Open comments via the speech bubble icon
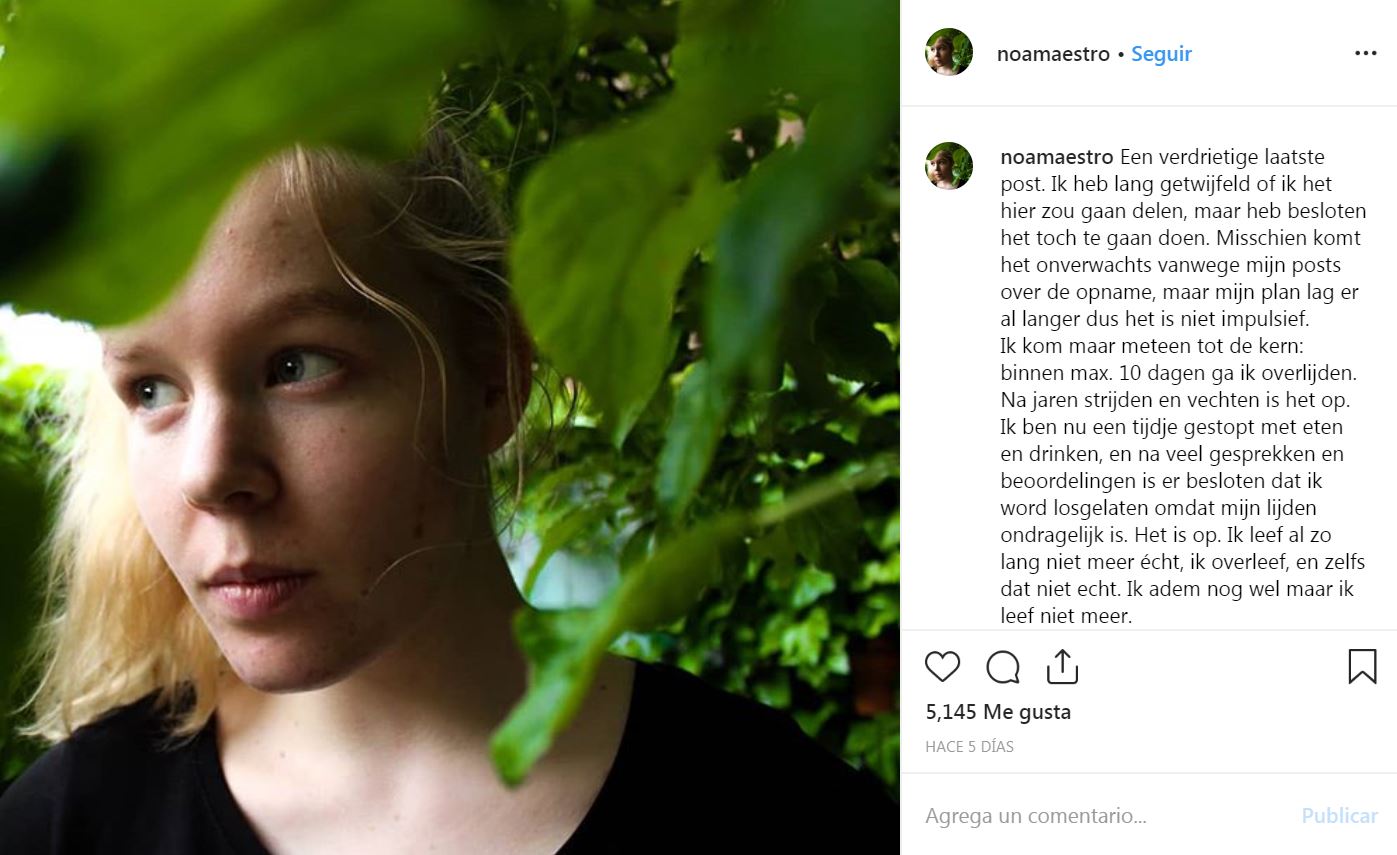This screenshot has height=855, width=1397. pyautogui.click(x=1003, y=667)
